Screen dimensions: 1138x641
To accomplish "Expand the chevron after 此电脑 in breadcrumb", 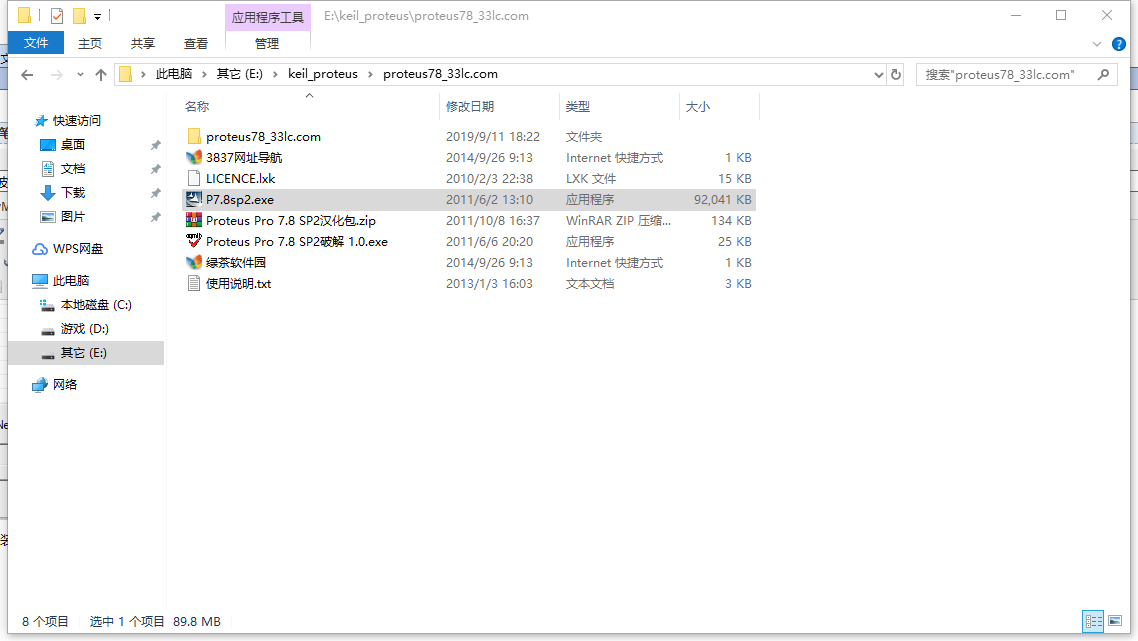I will (x=204, y=74).
